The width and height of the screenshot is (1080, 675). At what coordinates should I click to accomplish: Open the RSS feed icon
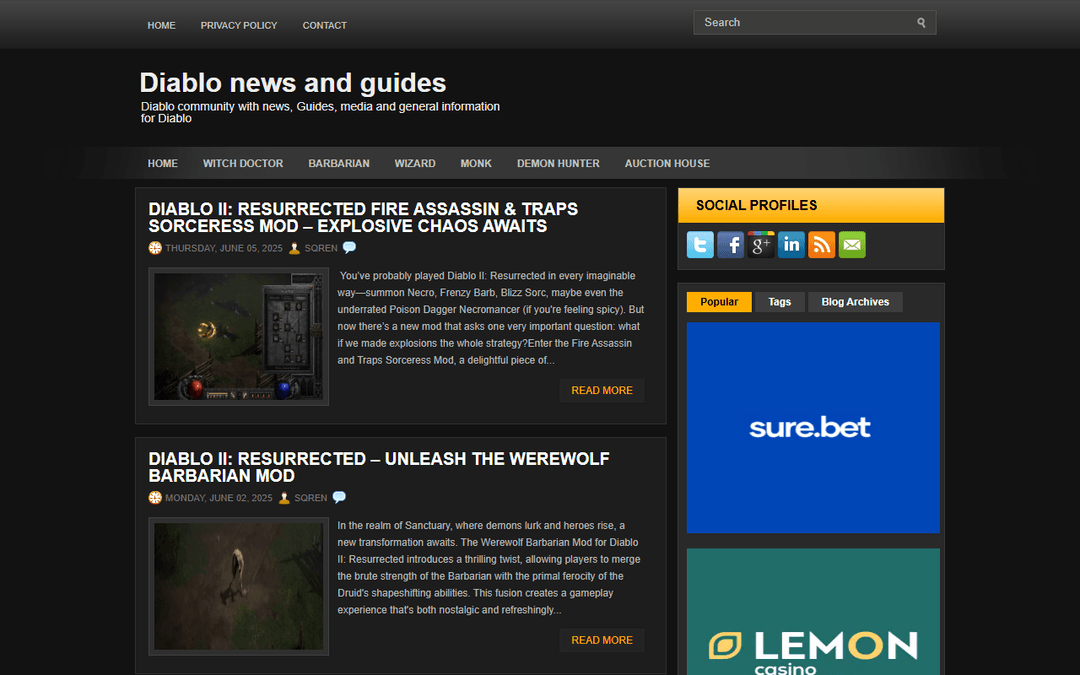(x=821, y=245)
